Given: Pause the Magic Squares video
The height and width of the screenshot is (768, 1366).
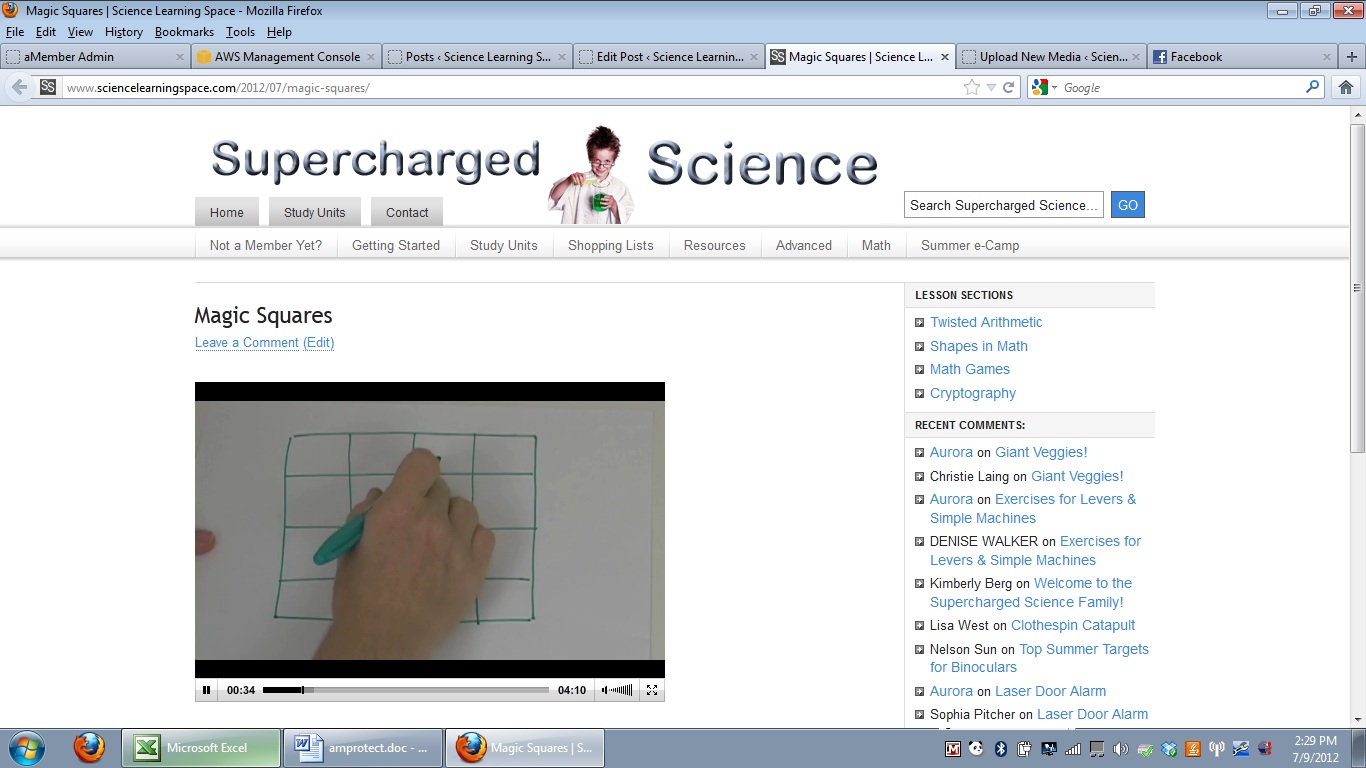Looking at the screenshot, I should click(x=207, y=690).
